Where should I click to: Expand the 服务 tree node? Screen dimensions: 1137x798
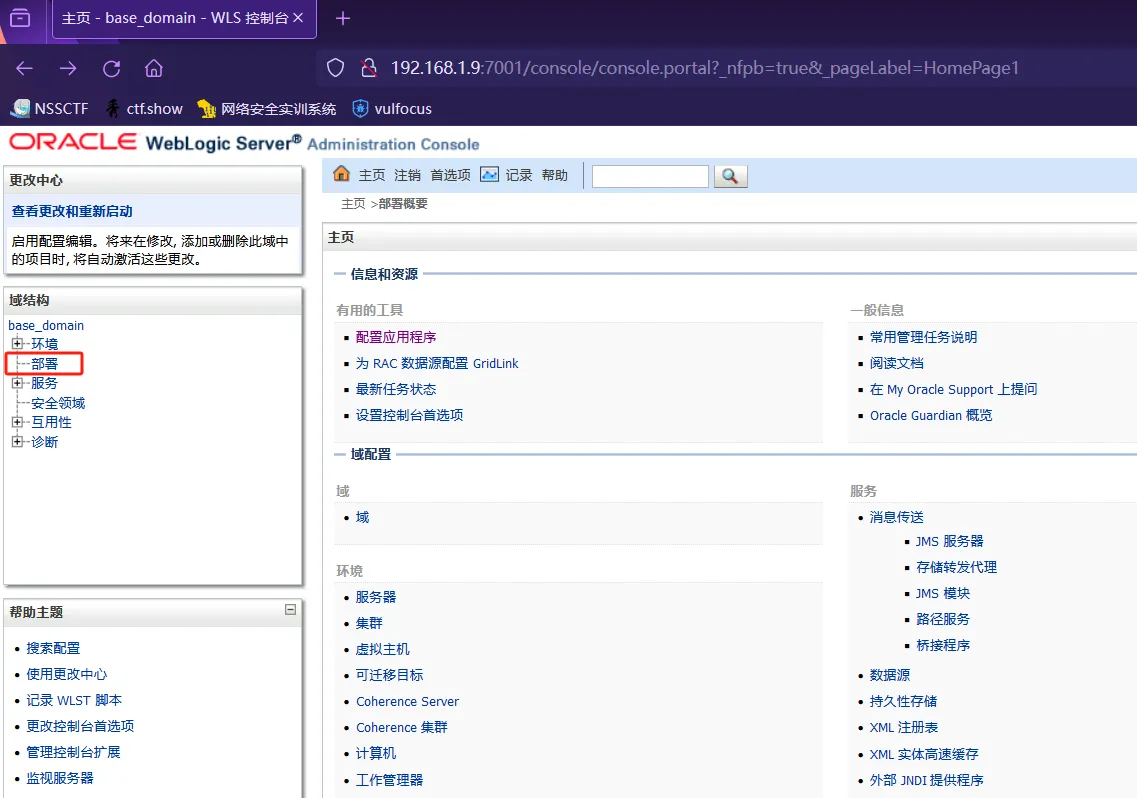point(17,383)
